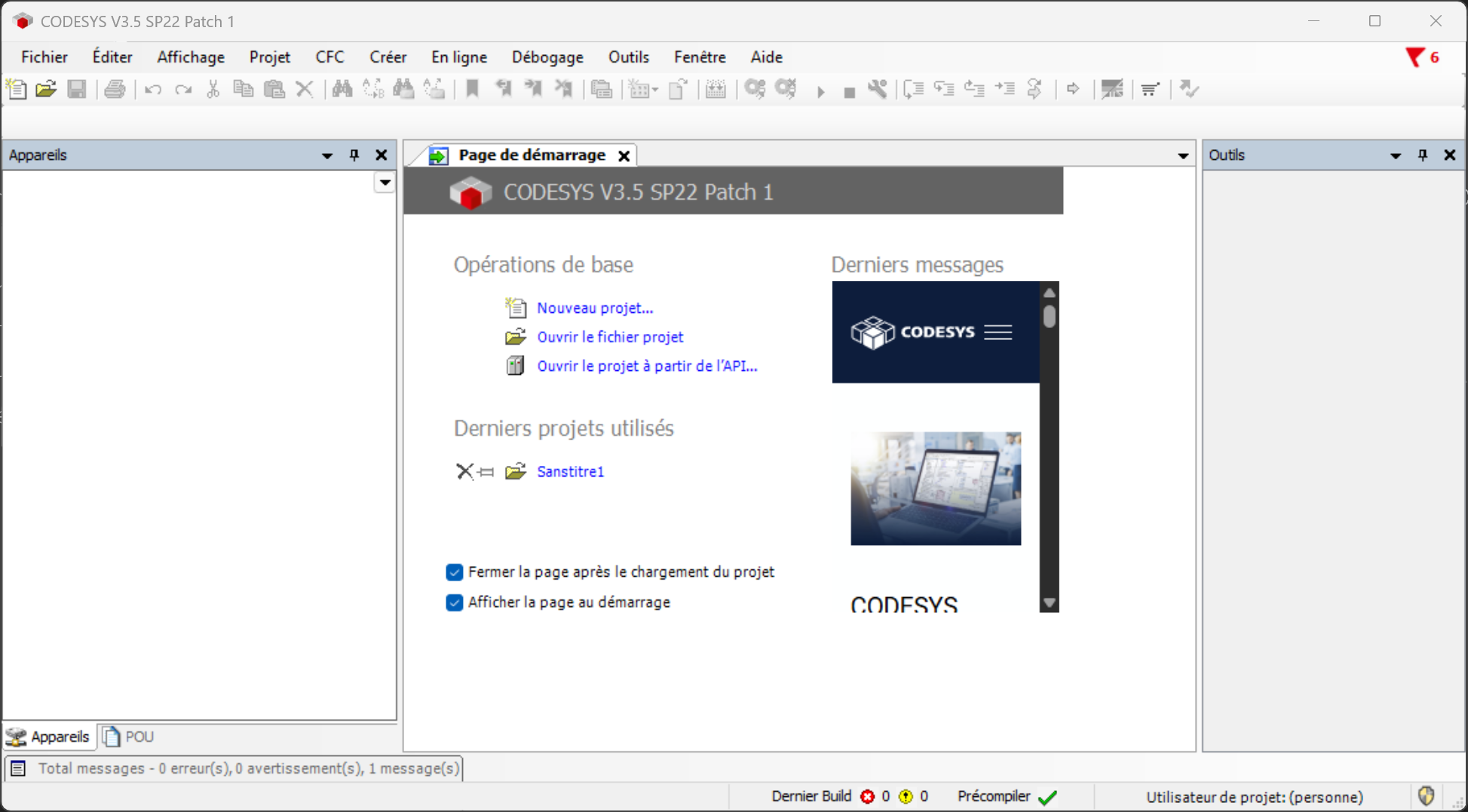Click the Toggle bookmark toolbar icon
Screen dimensions: 1468x812
[x=473, y=89]
